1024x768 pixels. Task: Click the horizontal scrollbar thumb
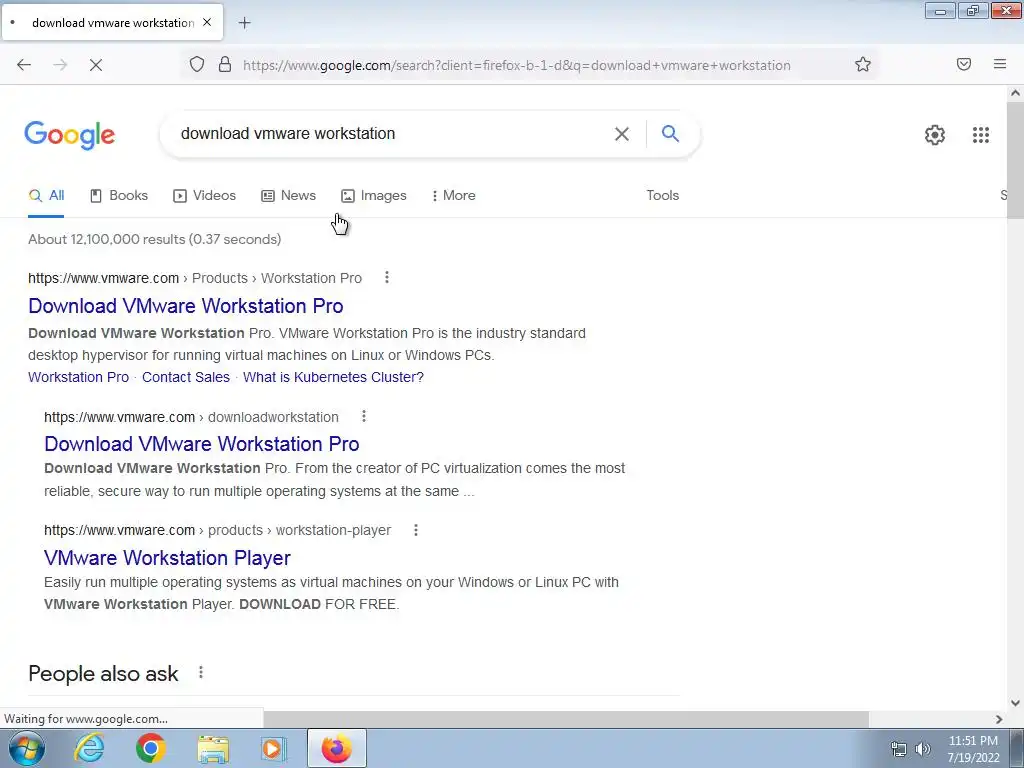[566, 719]
